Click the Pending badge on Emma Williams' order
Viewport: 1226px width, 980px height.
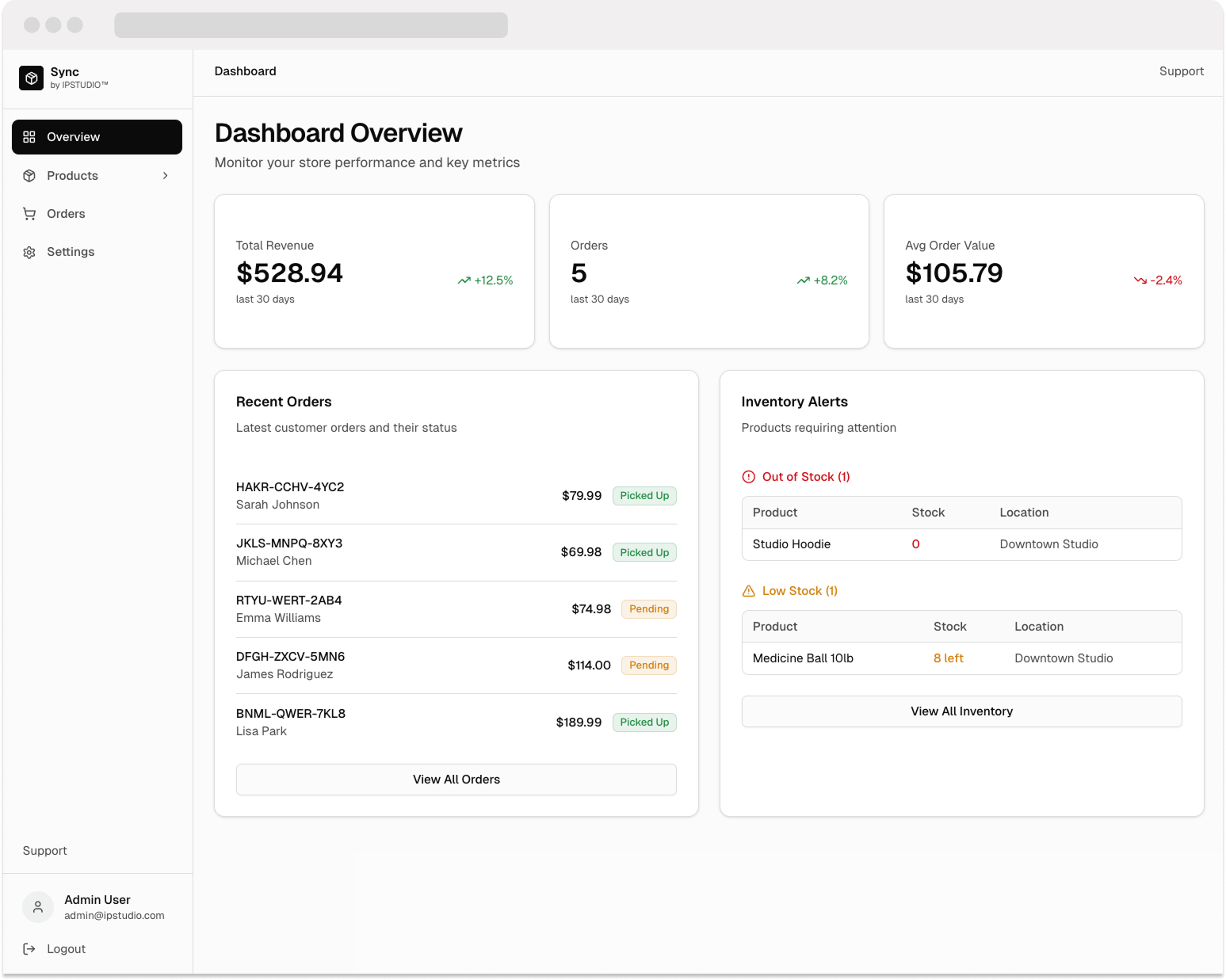point(648,609)
